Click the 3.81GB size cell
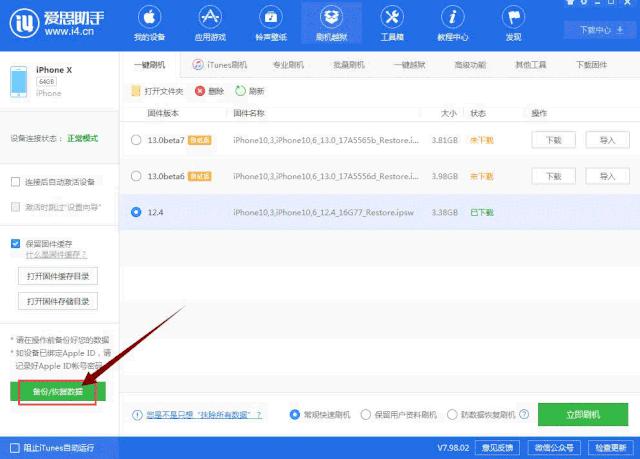 (x=444, y=140)
